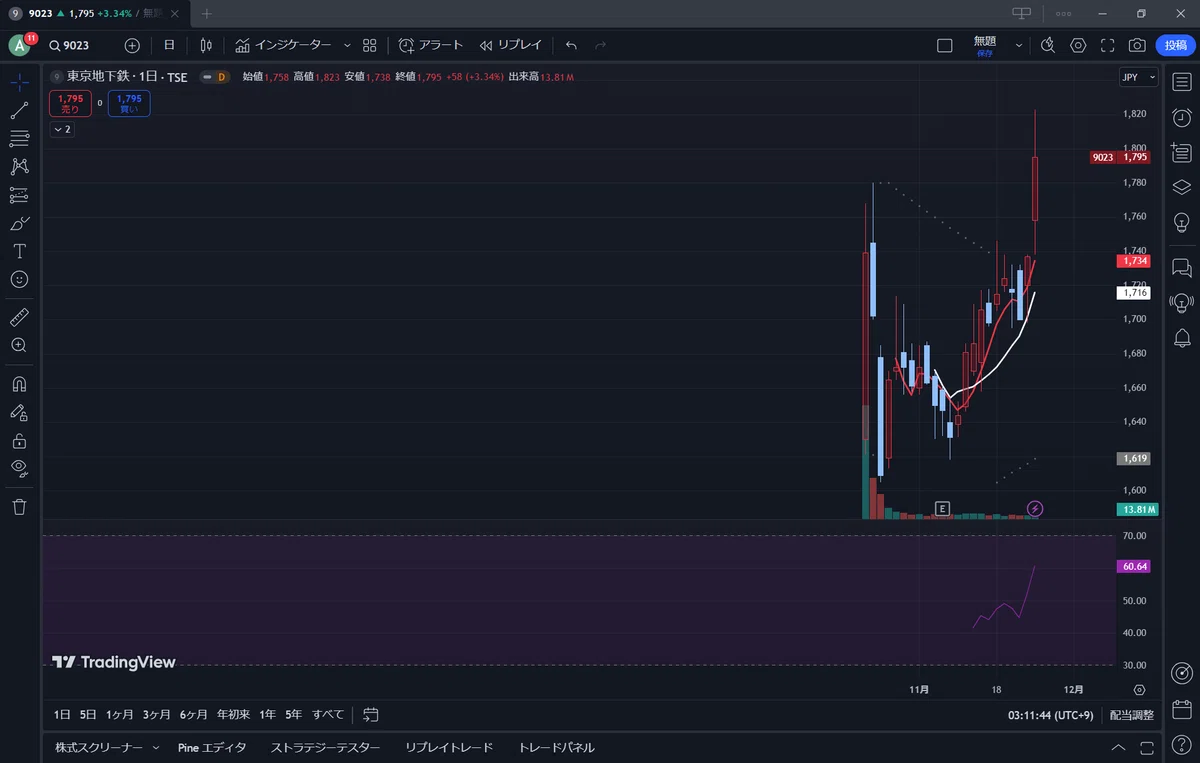The width and height of the screenshot is (1200, 763).
Task: Open quick search icon in top bar
Action: 1048,45
